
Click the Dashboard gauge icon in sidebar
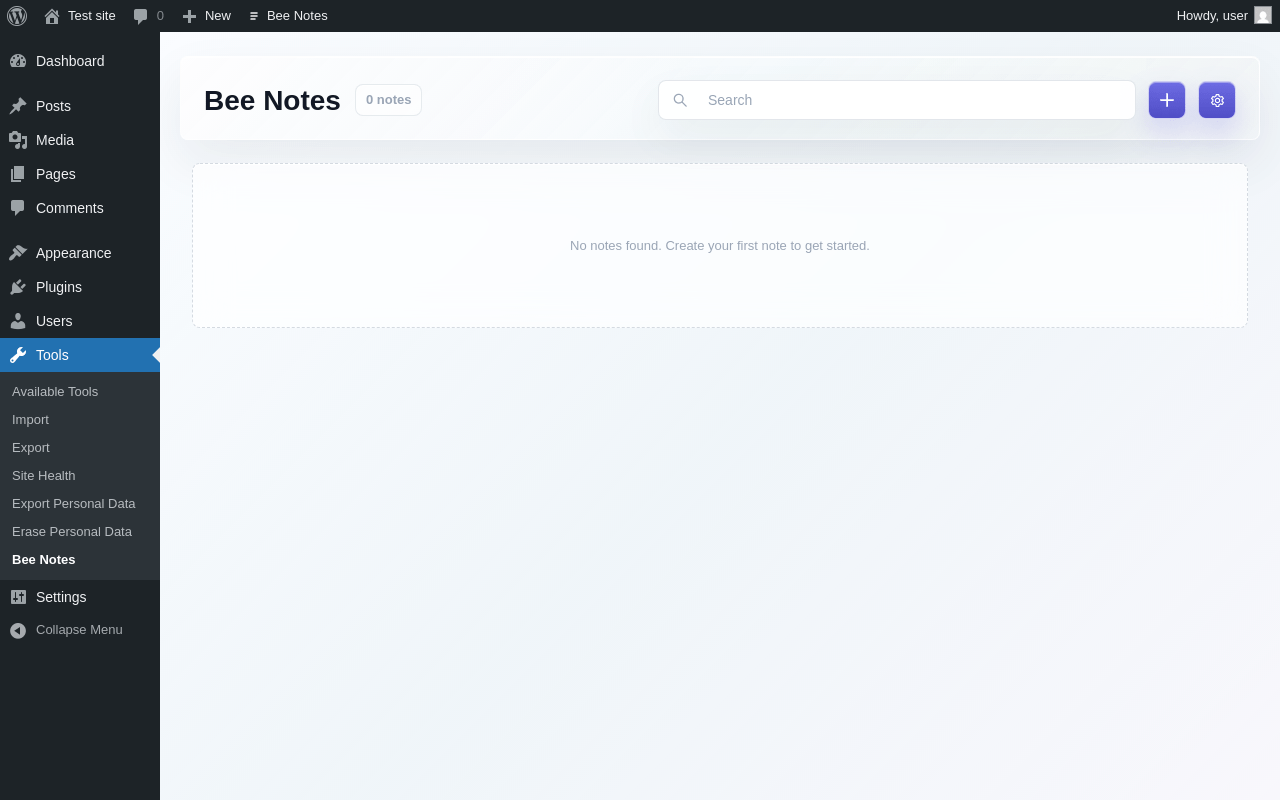pos(18,61)
